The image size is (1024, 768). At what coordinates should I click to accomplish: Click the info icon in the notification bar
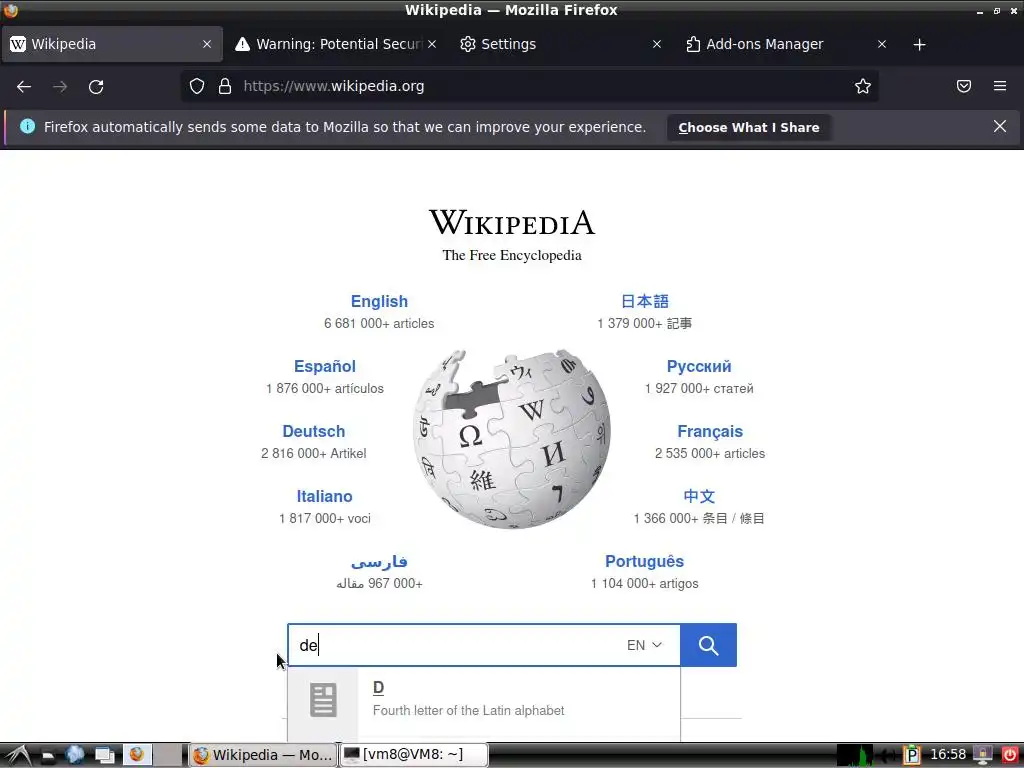point(27,126)
